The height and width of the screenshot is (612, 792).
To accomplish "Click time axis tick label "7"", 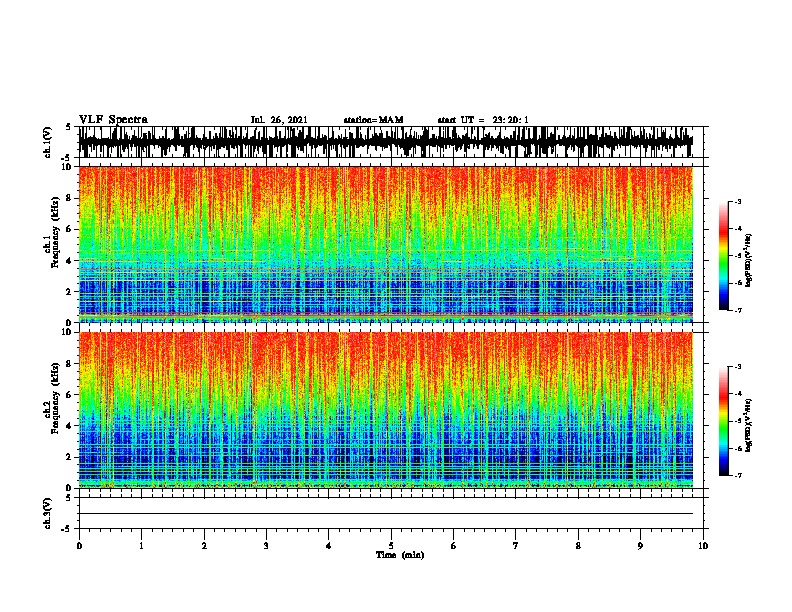I will click(x=516, y=545).
